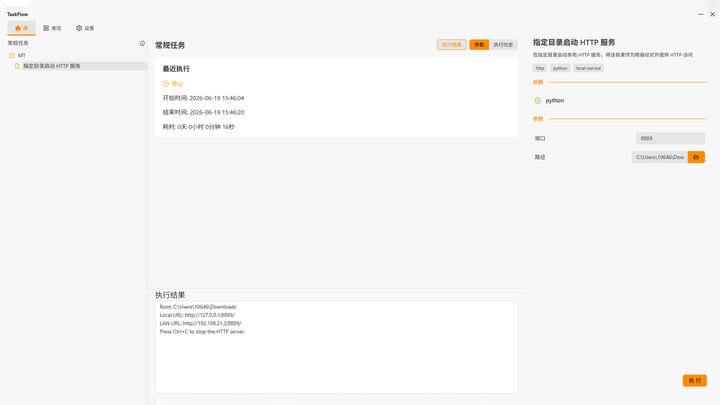Switch to the 发现 discover tab
720x405 pixels.
(52, 28)
